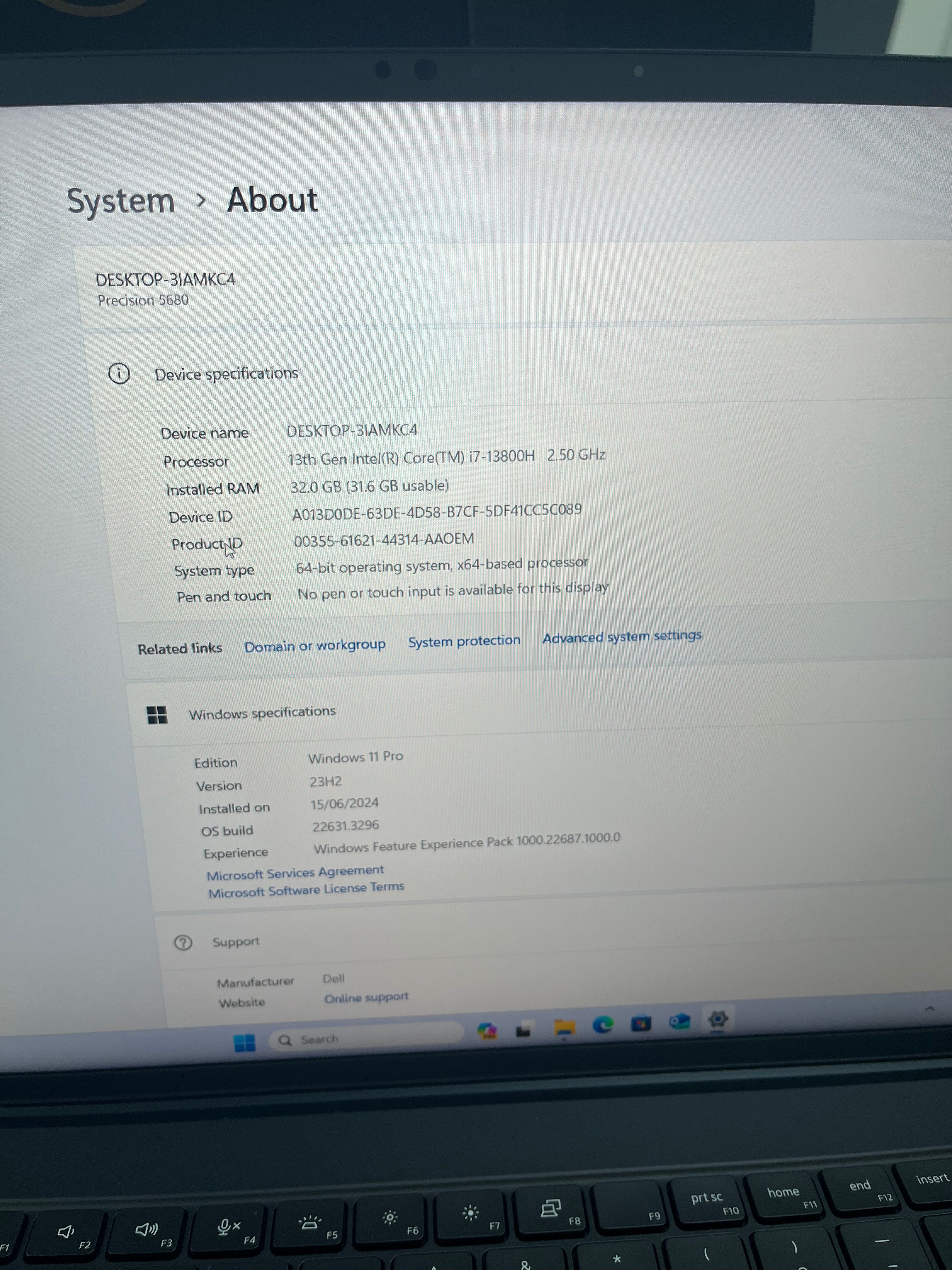Click the Manufacturer Dell value
This screenshot has width=952, height=1270.
point(333,978)
